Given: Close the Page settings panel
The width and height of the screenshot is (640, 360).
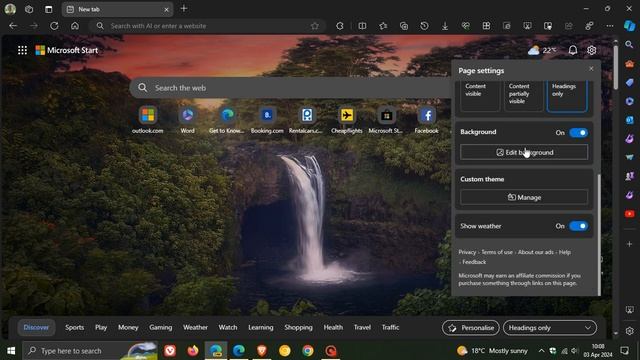Looking at the screenshot, I should 591,69.
